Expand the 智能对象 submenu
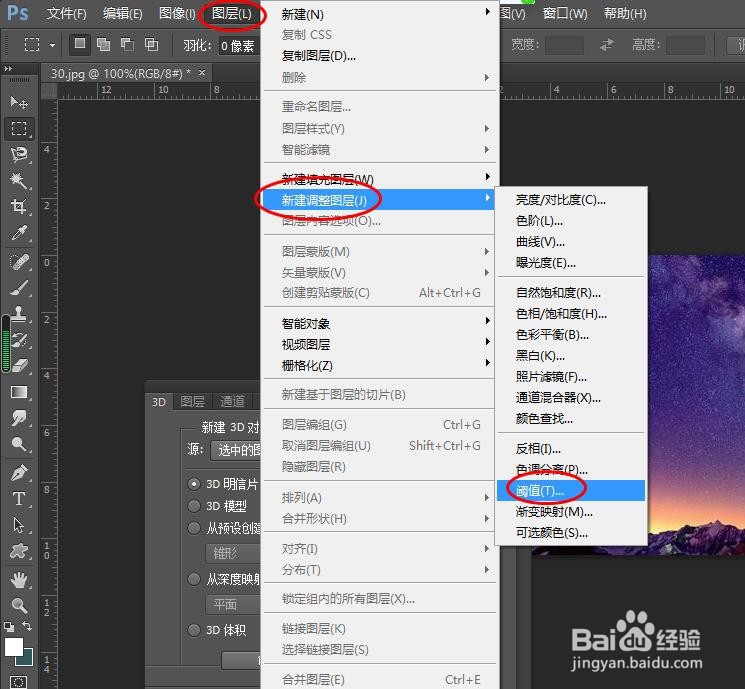745x689 pixels. [379, 323]
